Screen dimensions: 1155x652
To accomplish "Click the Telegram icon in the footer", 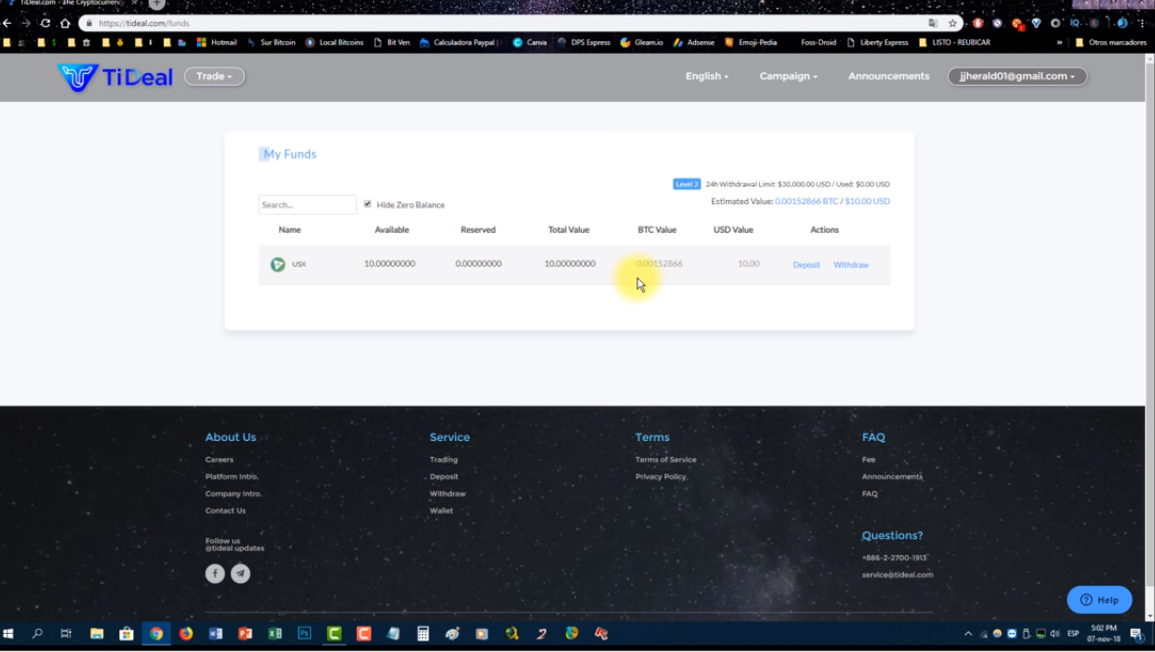I will click(x=240, y=573).
